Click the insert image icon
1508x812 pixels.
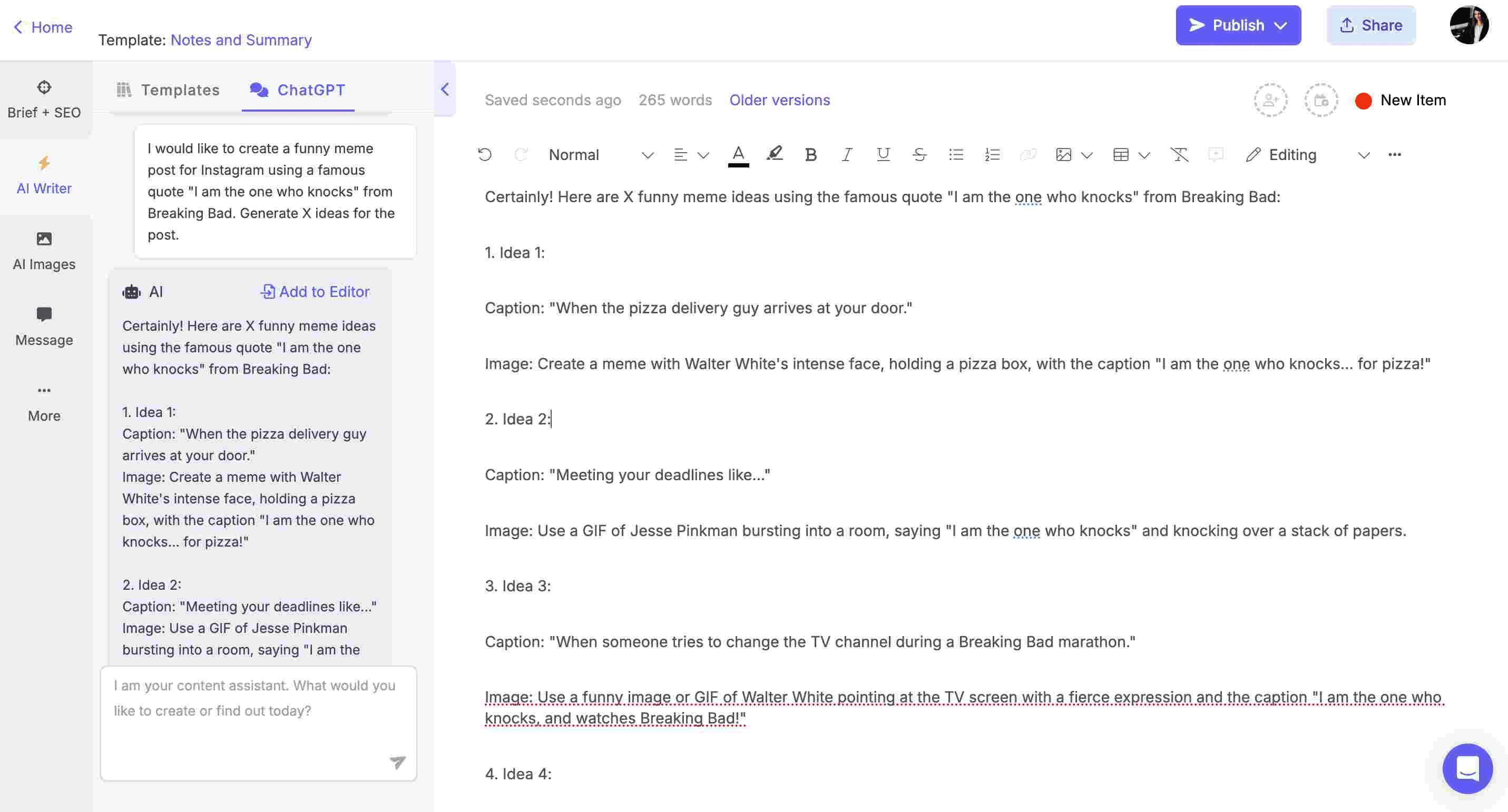coord(1063,154)
